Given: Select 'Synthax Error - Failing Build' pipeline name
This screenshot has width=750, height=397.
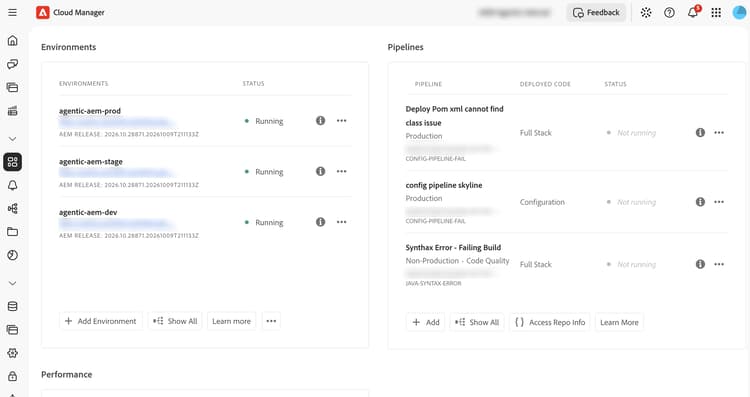Looking at the screenshot, I should 453,247.
